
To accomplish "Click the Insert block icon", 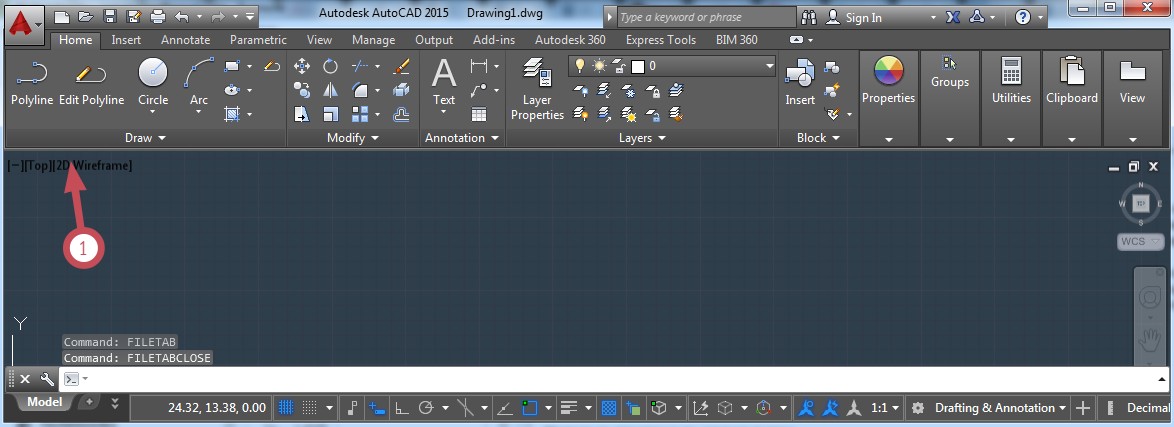I will pos(800,81).
